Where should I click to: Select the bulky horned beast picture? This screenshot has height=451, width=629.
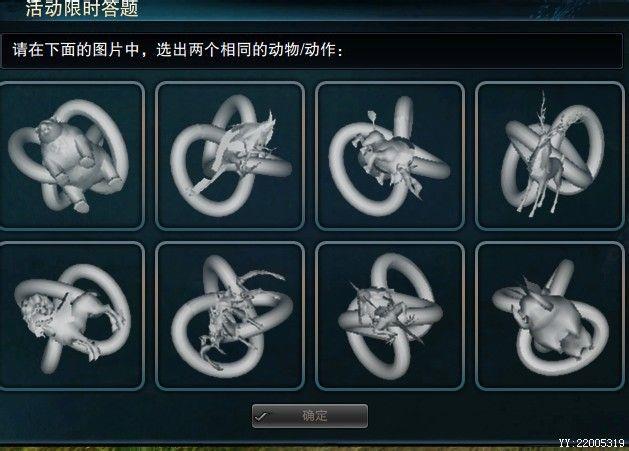pyautogui.click(x=549, y=315)
